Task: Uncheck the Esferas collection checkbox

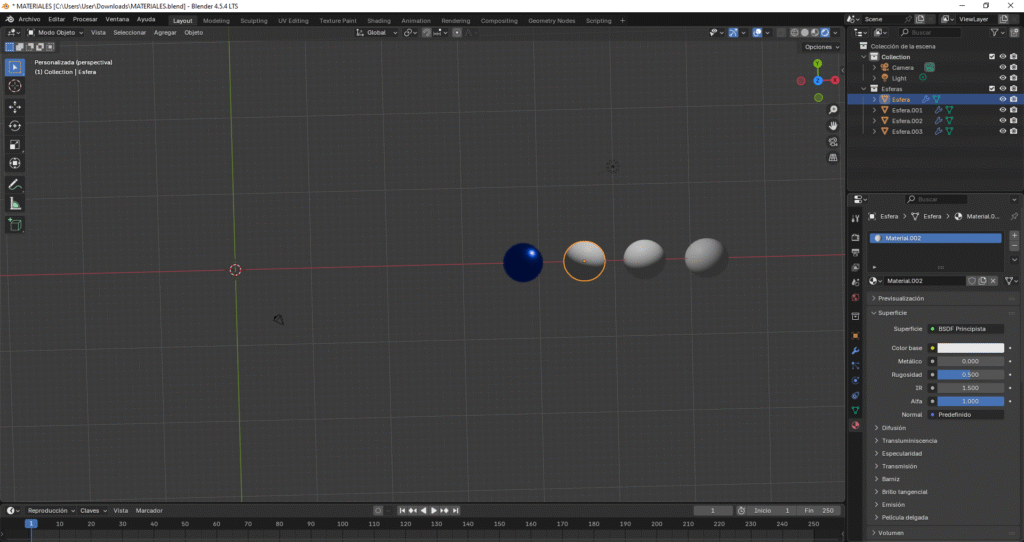Action: [991, 89]
